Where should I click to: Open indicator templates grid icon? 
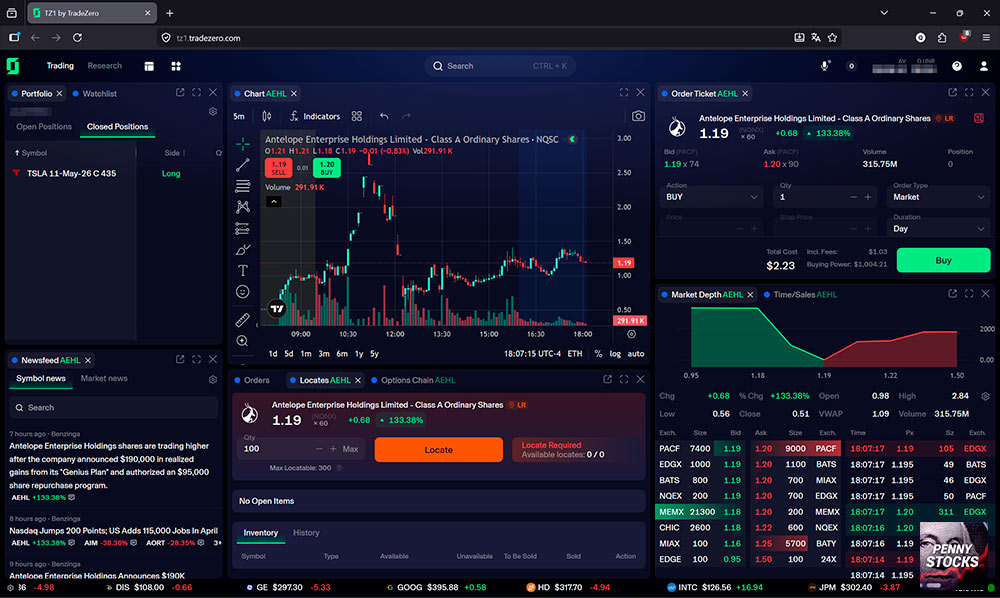357,116
